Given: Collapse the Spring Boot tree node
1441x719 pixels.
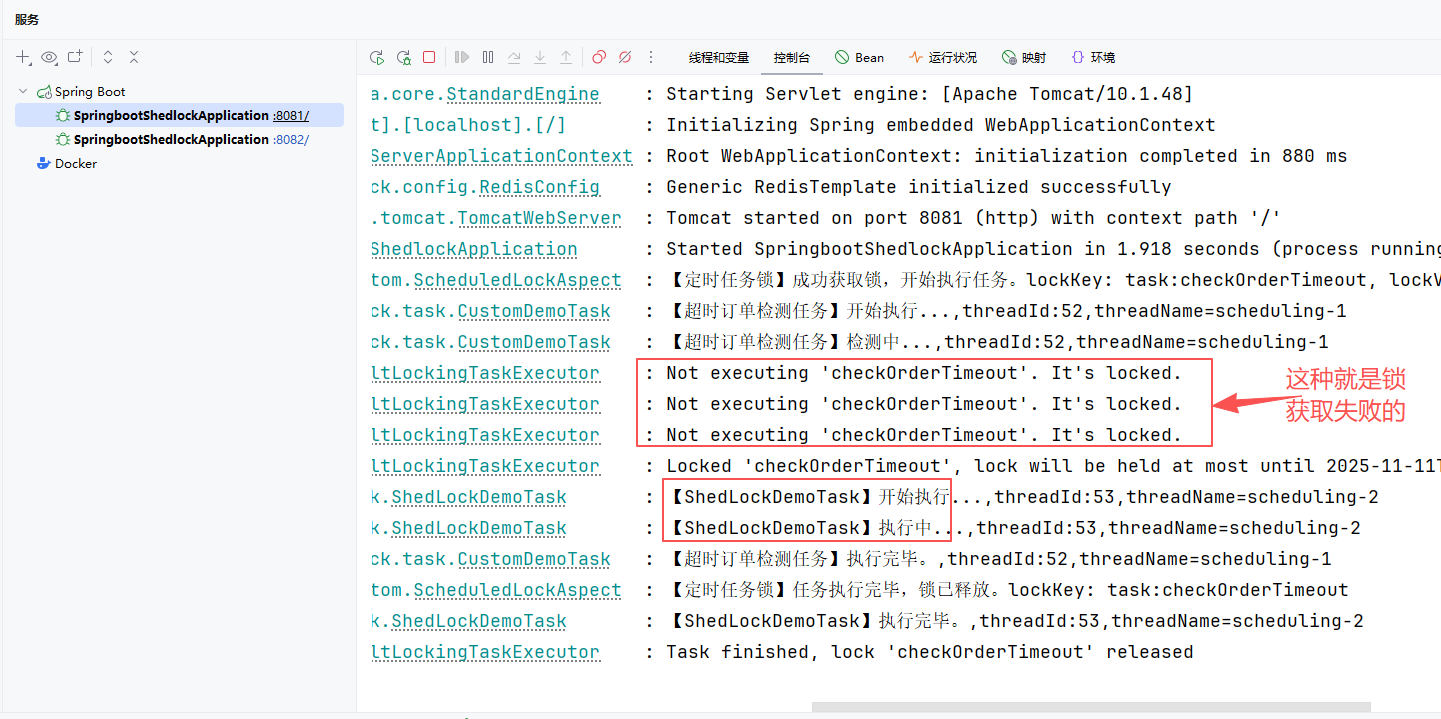Looking at the screenshot, I should 23,92.
